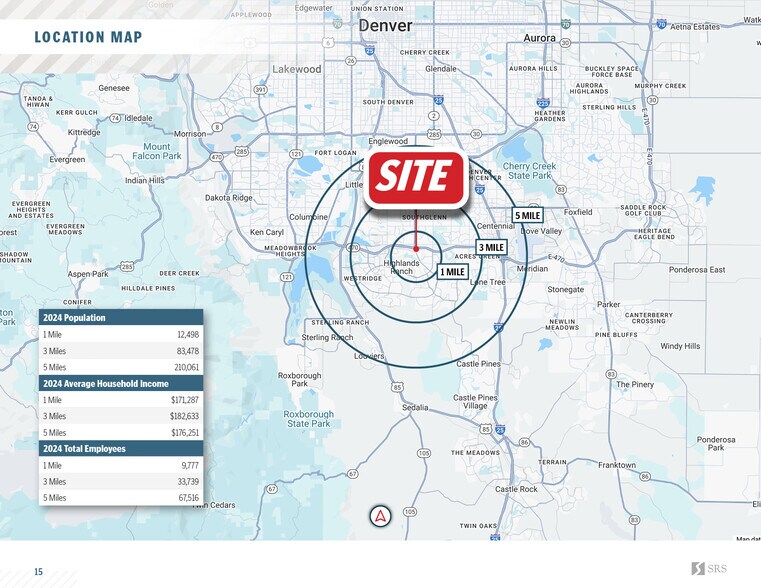Image resolution: width=761 pixels, height=588 pixels.
Task: Click the page number 15
Action: coord(38,572)
